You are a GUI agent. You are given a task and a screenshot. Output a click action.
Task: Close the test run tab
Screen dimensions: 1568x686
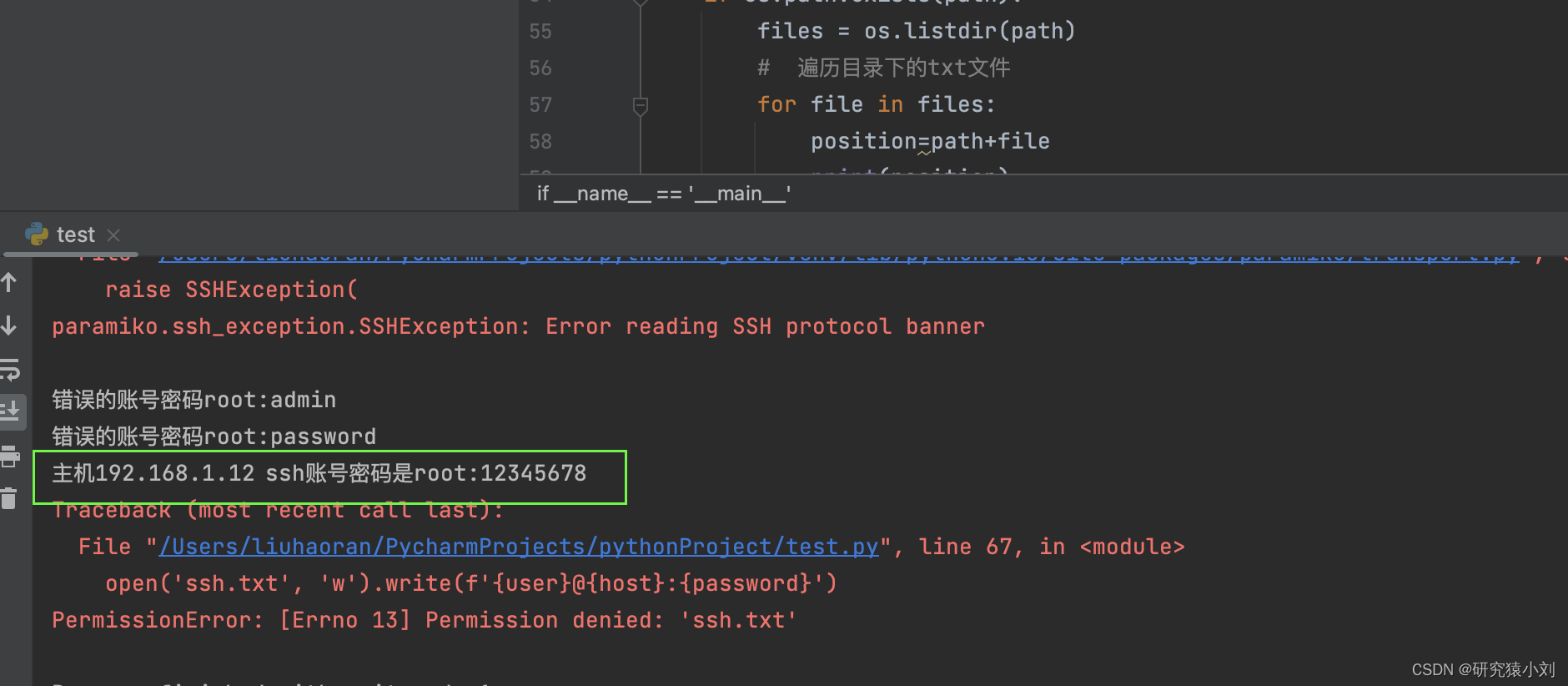coord(114,235)
